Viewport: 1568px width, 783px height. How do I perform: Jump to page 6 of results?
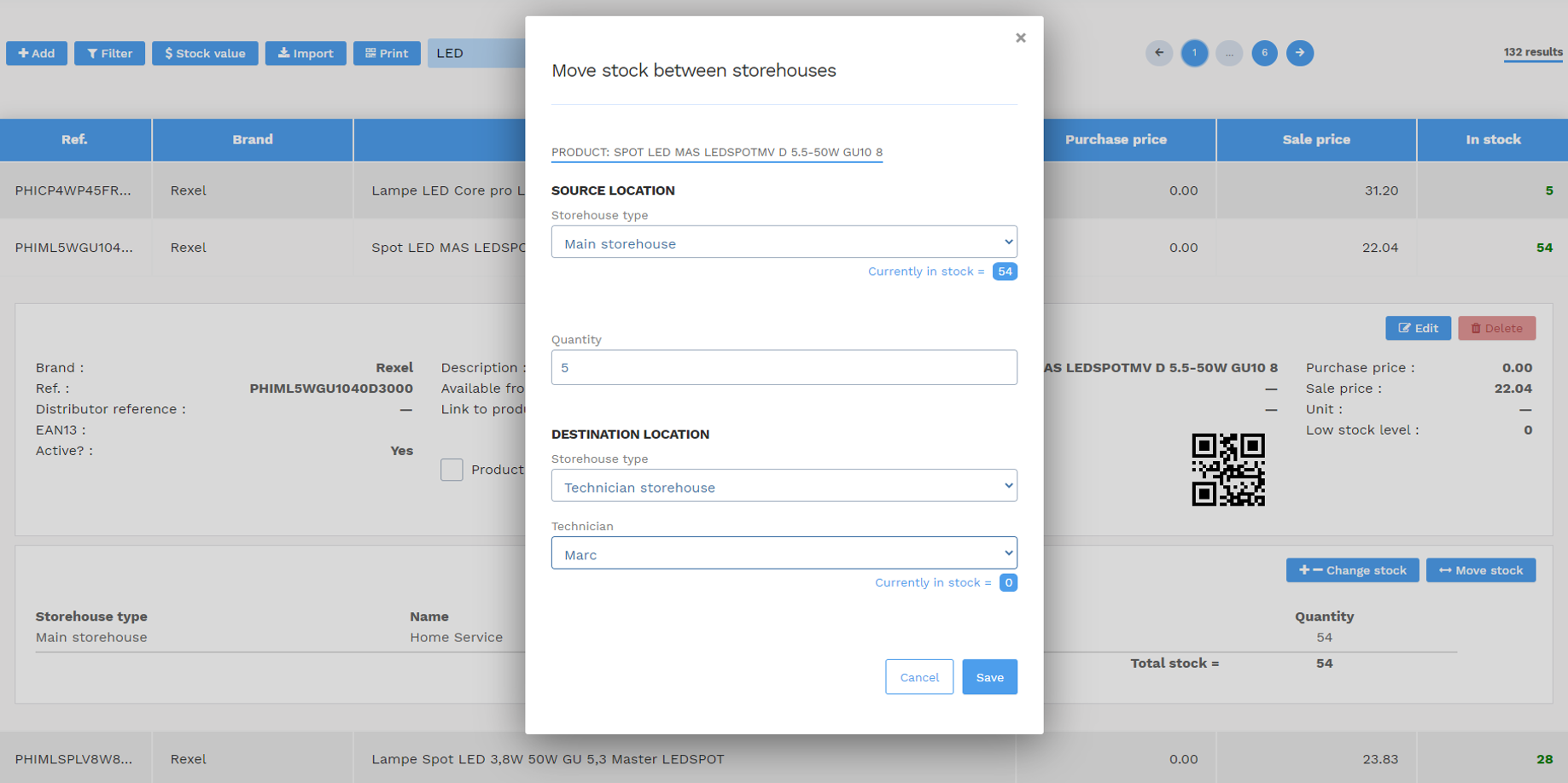(1264, 53)
